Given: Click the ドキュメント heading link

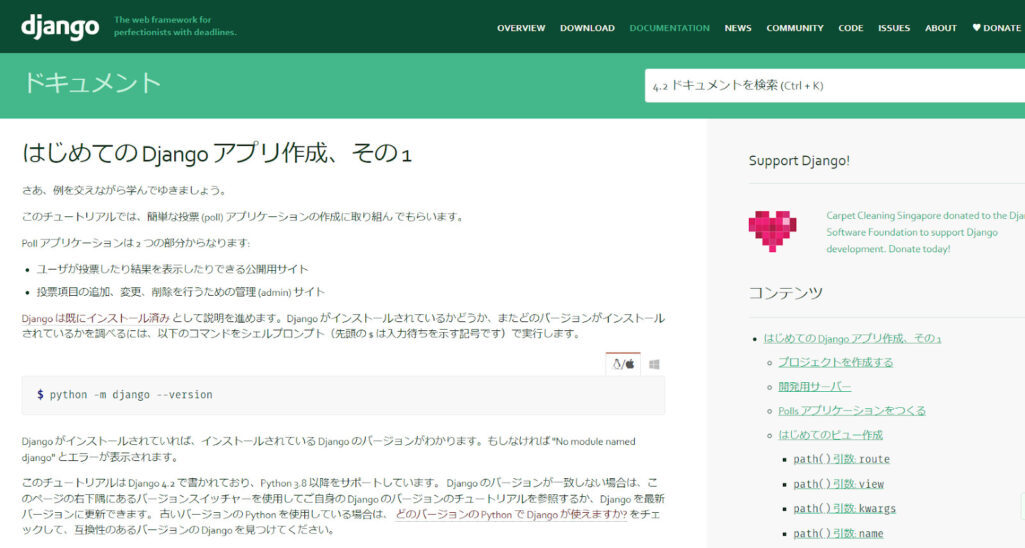Looking at the screenshot, I should pos(92,84).
